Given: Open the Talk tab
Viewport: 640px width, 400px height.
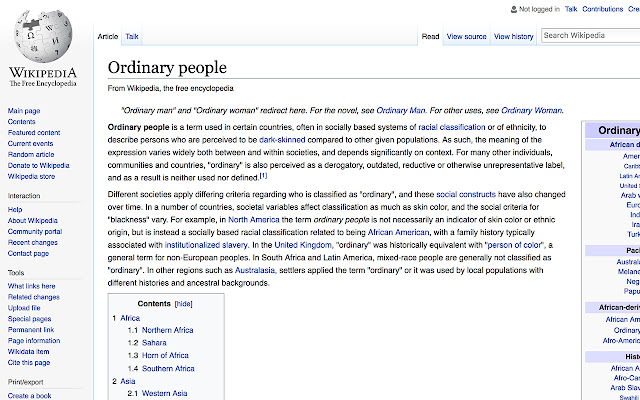Looking at the screenshot, I should pyautogui.click(x=132, y=36).
